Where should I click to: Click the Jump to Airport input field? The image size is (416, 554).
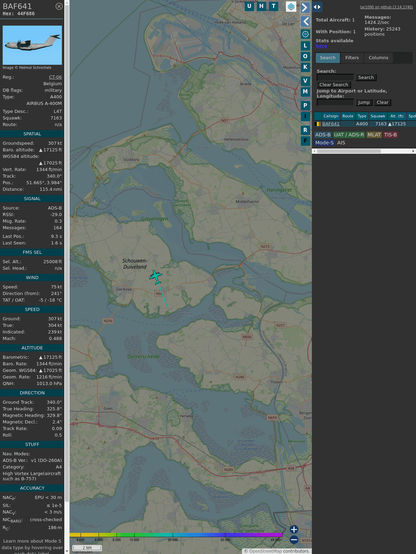(335, 102)
